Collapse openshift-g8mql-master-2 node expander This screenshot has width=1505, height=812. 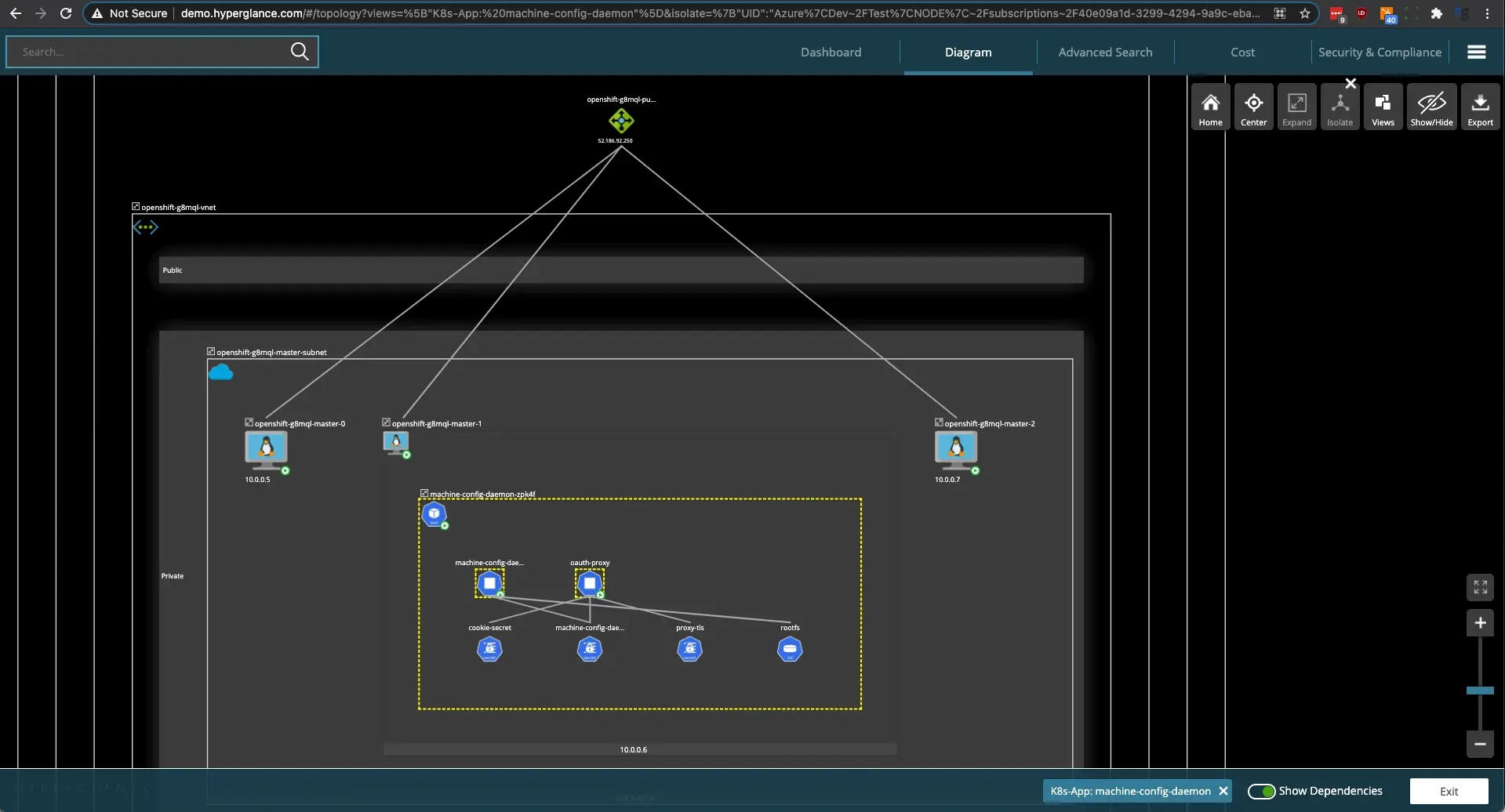[939, 422]
